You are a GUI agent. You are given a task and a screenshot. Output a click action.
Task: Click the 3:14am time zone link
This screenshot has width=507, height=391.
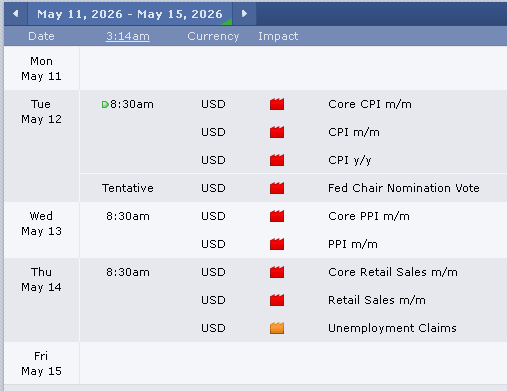(x=128, y=36)
